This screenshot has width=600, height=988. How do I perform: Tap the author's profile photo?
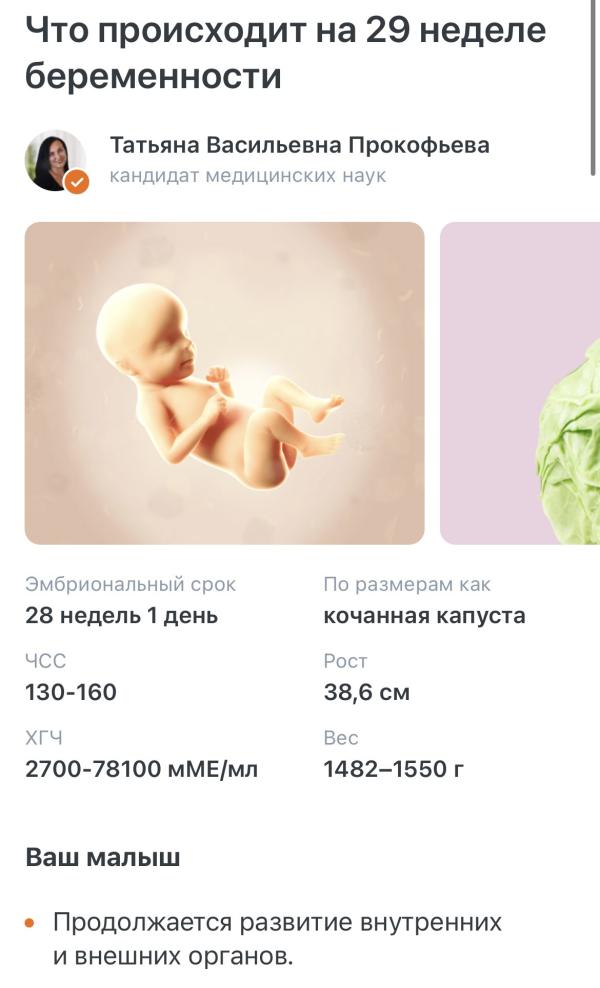(x=55, y=161)
